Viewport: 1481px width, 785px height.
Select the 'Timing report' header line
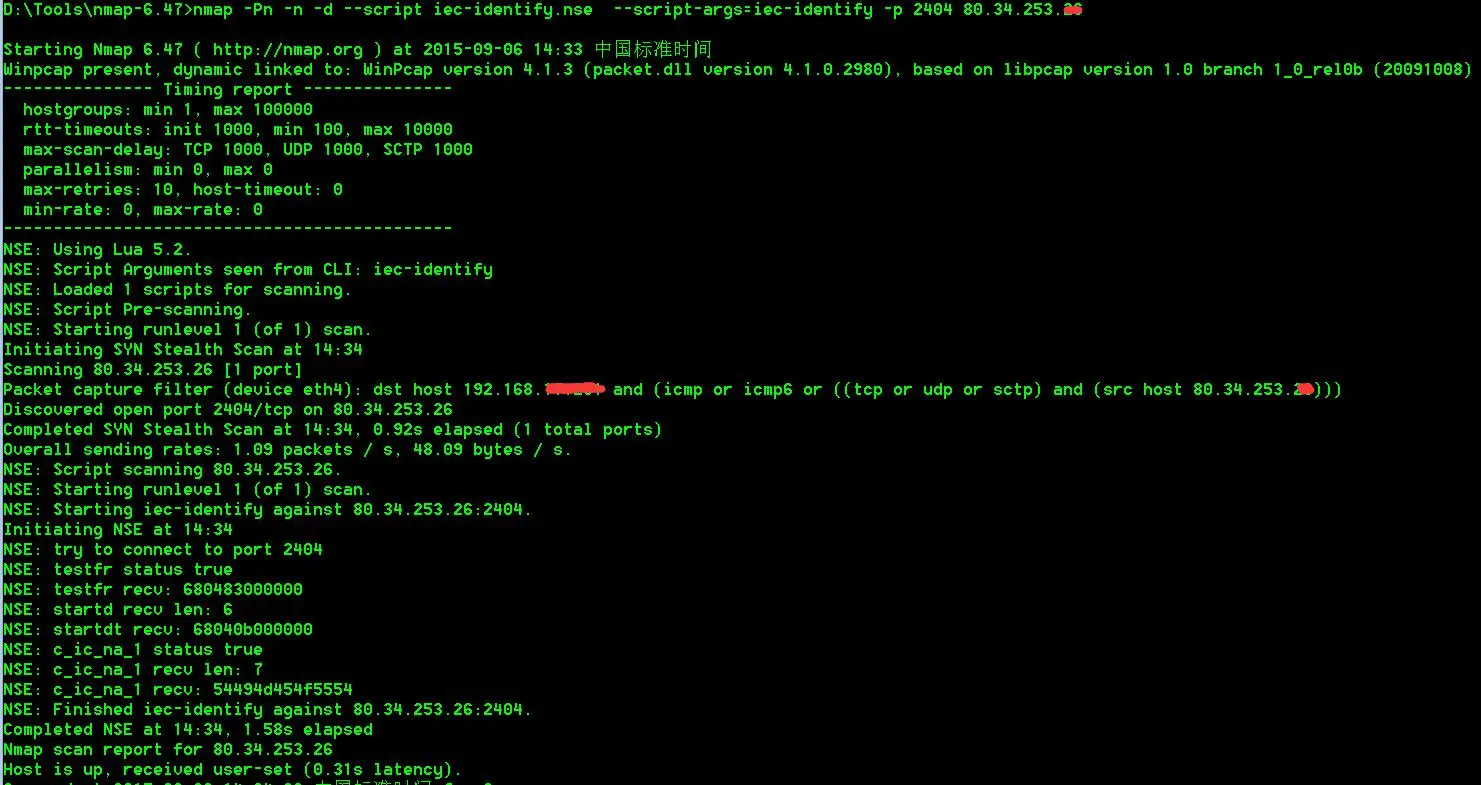(x=228, y=90)
